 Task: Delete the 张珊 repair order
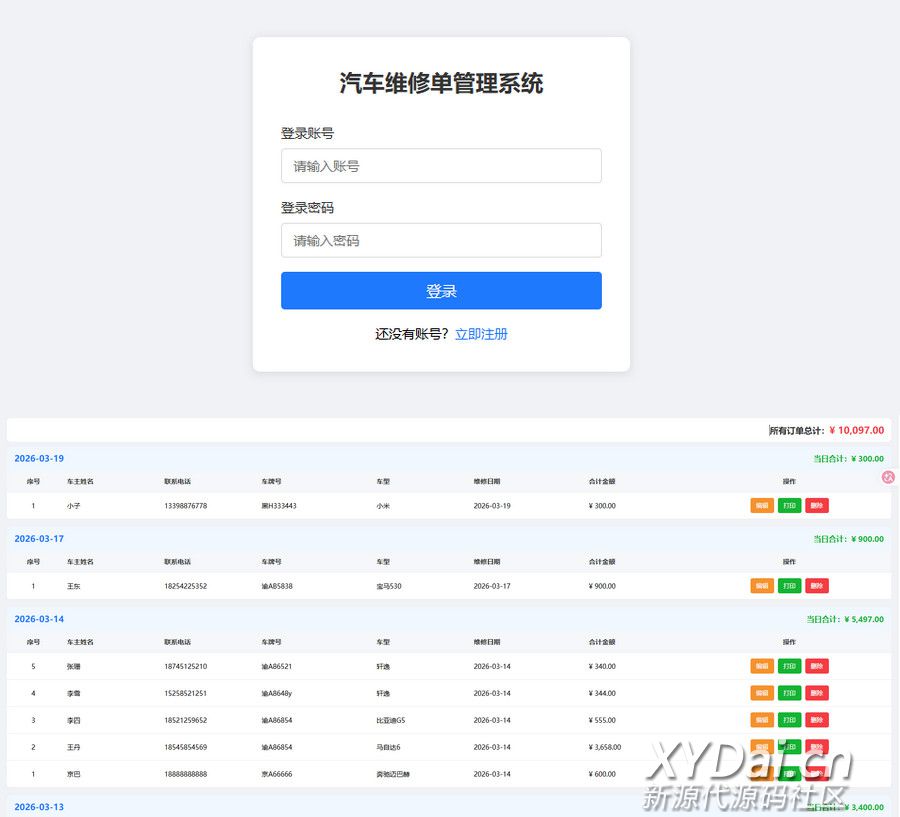pos(816,666)
